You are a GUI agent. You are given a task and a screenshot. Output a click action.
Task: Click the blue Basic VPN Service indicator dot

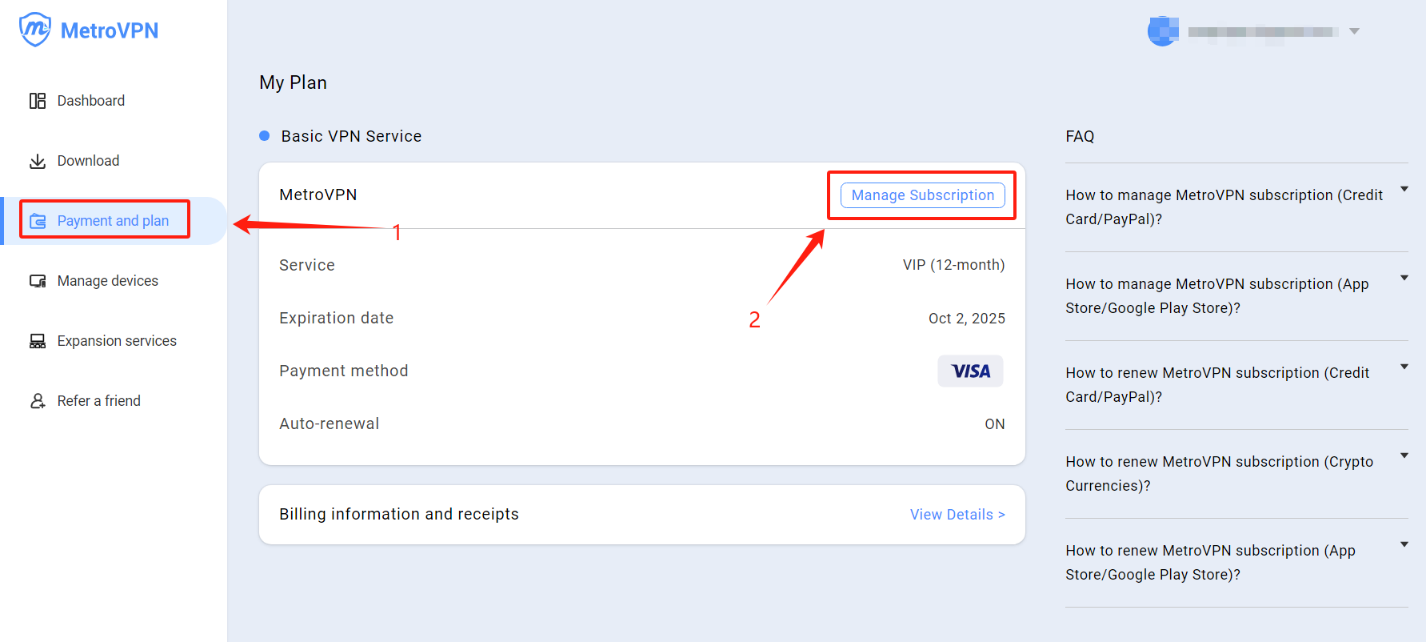coord(263,135)
